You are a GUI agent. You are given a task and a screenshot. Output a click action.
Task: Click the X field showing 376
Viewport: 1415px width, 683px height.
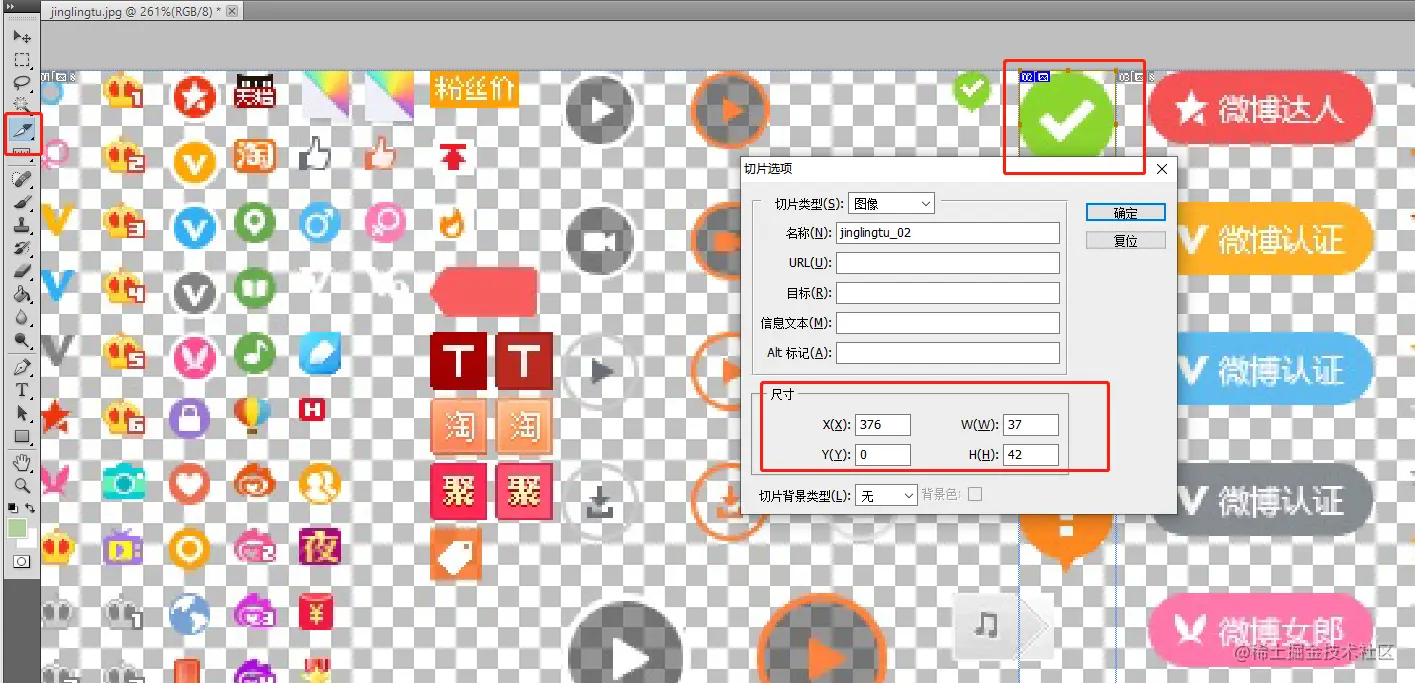tap(883, 425)
